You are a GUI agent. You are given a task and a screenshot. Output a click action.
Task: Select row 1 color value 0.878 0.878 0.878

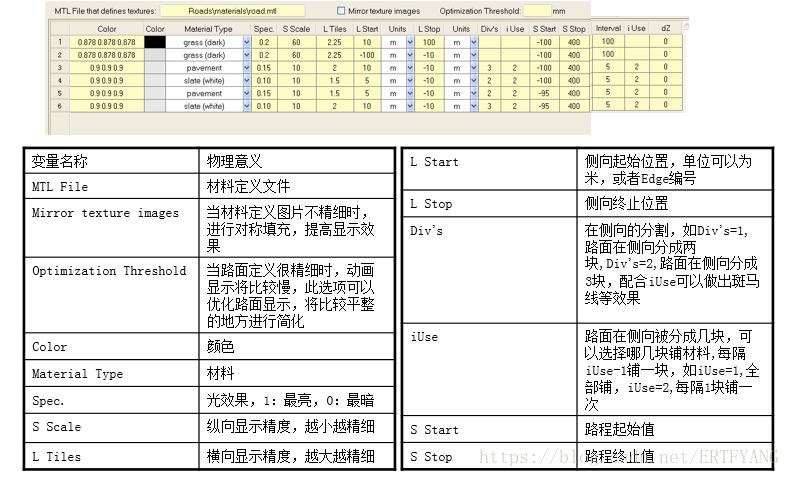click(107, 42)
